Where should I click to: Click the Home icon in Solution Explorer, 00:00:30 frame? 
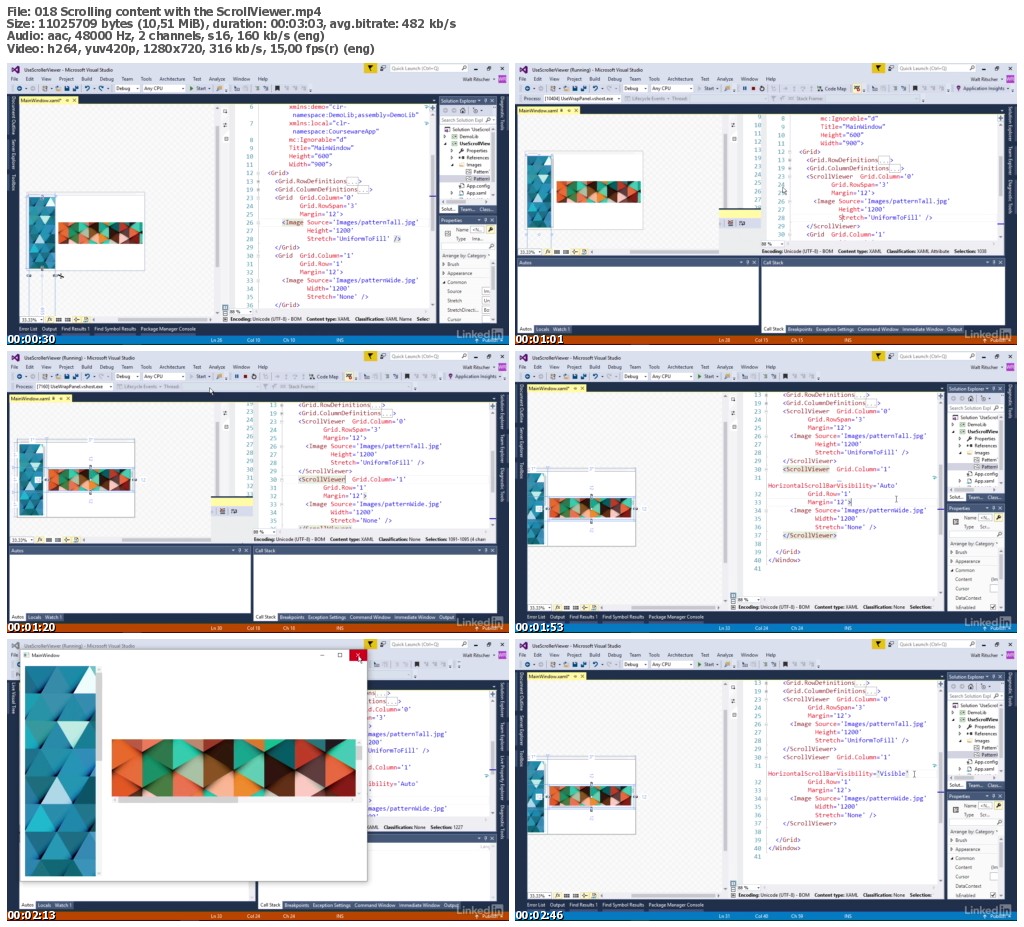(x=463, y=110)
